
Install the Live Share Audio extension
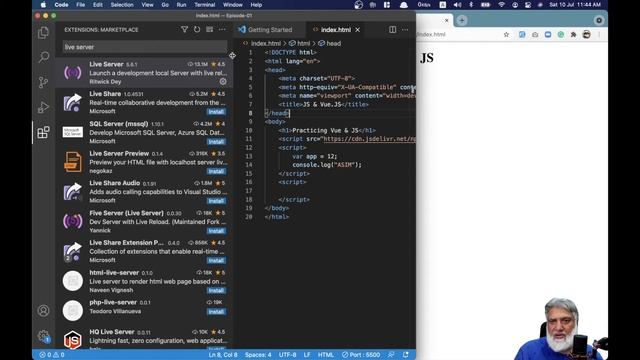point(216,201)
